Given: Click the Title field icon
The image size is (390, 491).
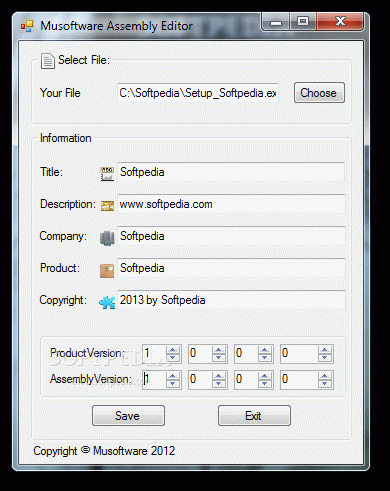Looking at the screenshot, I should point(107,174).
